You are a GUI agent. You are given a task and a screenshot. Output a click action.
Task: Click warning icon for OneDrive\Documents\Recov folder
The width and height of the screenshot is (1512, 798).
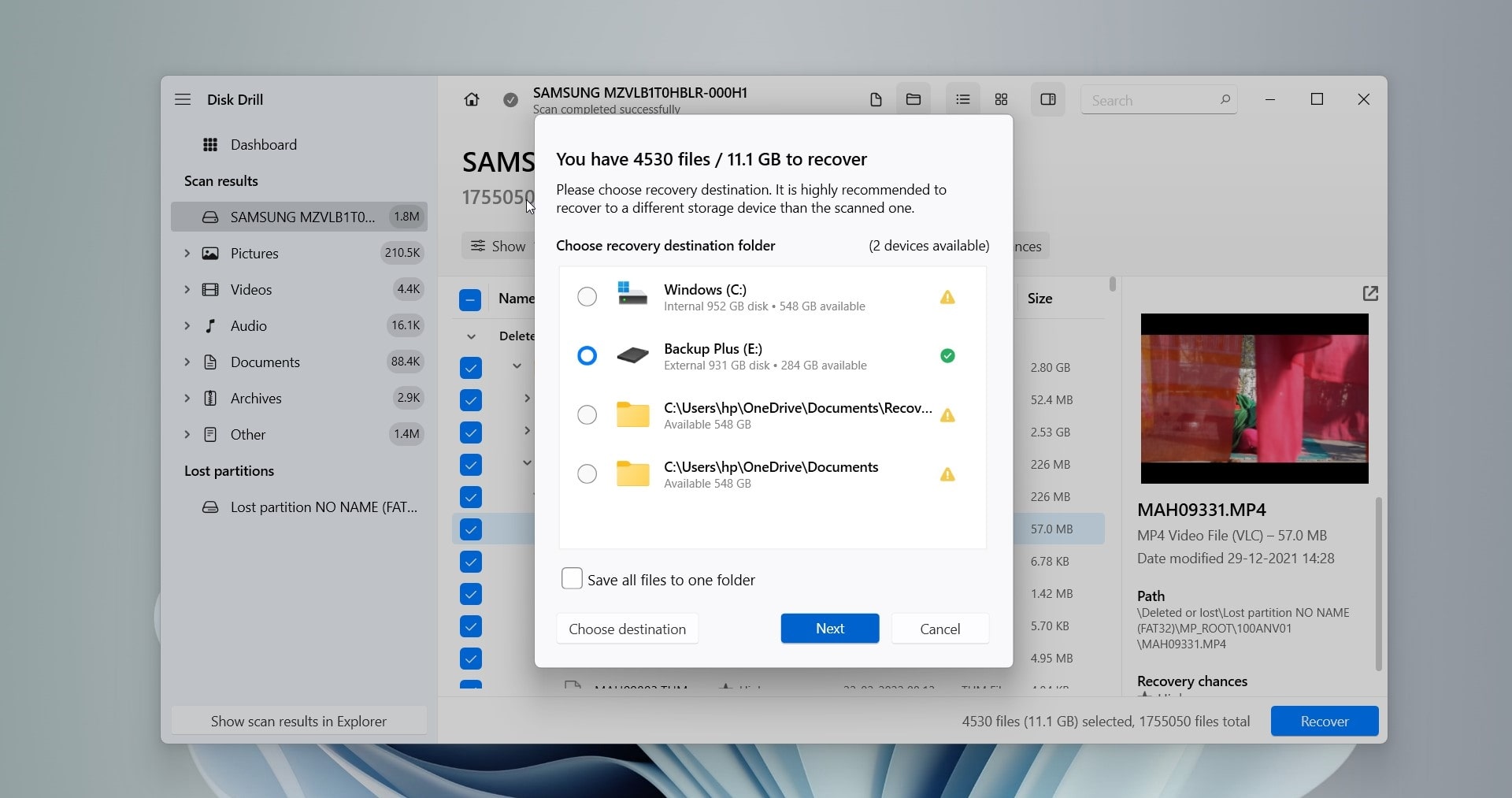click(x=947, y=415)
